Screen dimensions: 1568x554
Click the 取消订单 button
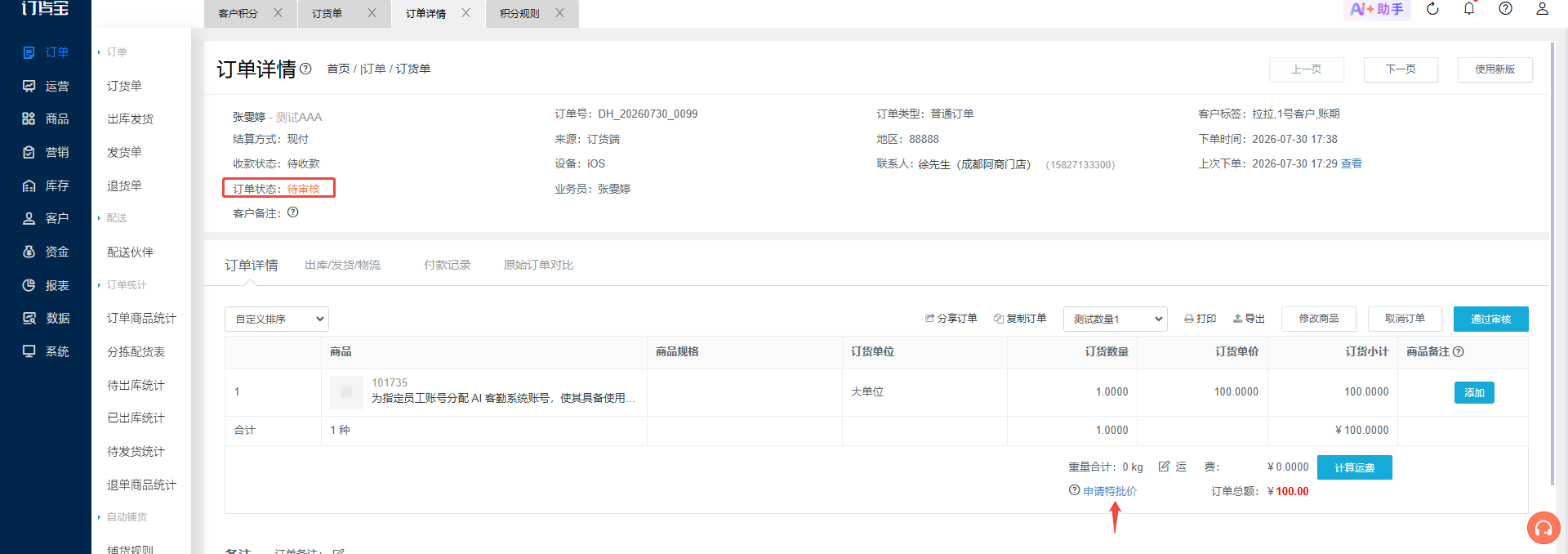pyautogui.click(x=1405, y=319)
